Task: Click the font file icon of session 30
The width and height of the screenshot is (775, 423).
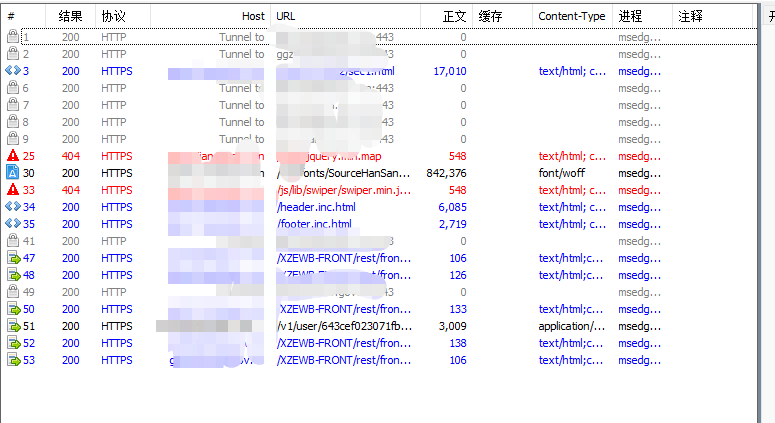Action: (x=13, y=172)
